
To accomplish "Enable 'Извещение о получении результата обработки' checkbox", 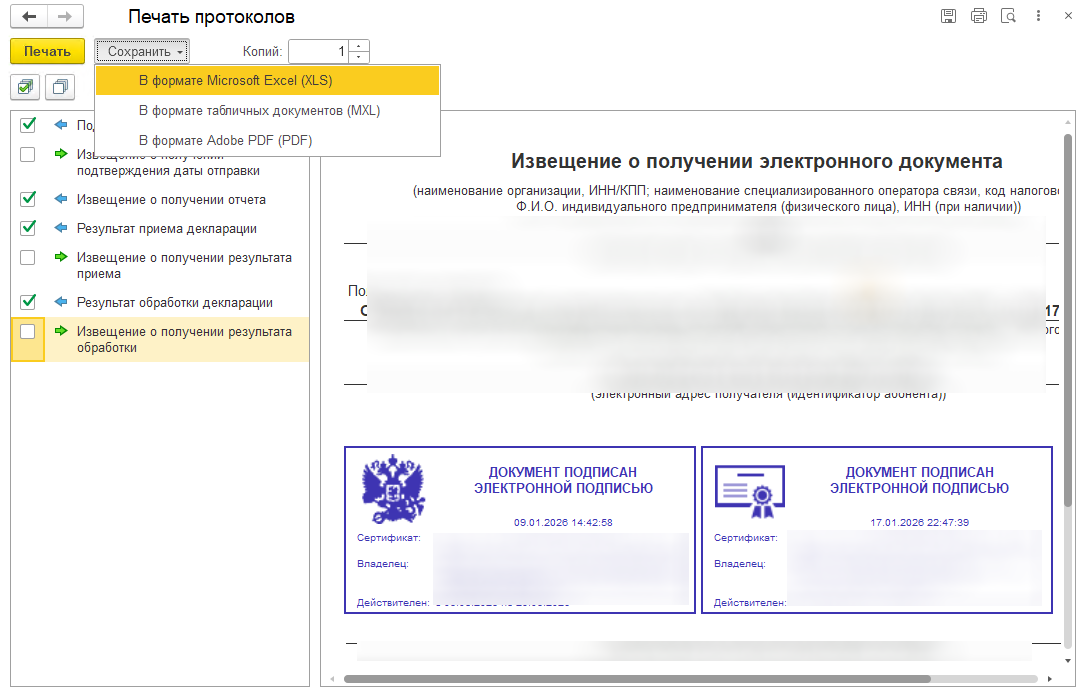I will tap(28, 332).
